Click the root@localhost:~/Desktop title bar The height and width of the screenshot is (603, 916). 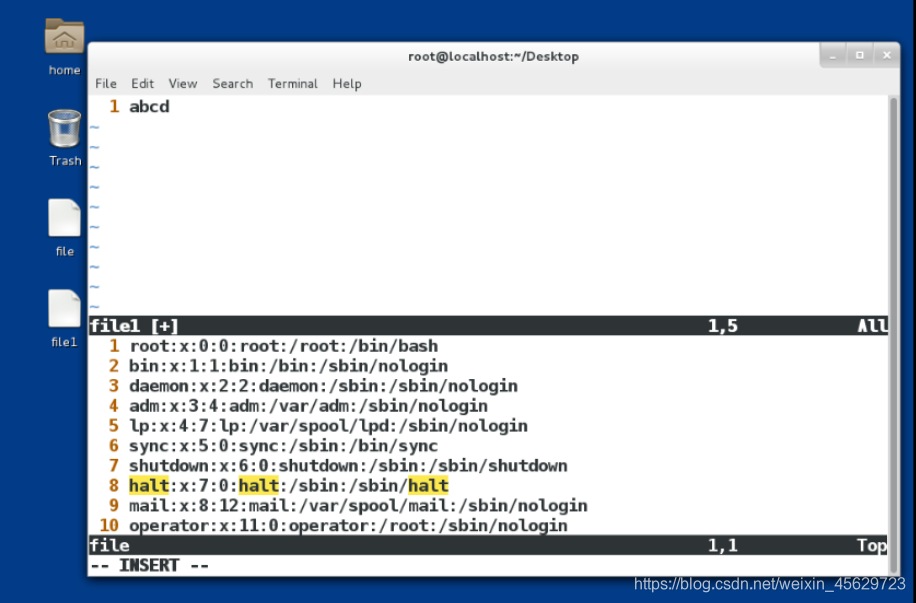pos(494,56)
